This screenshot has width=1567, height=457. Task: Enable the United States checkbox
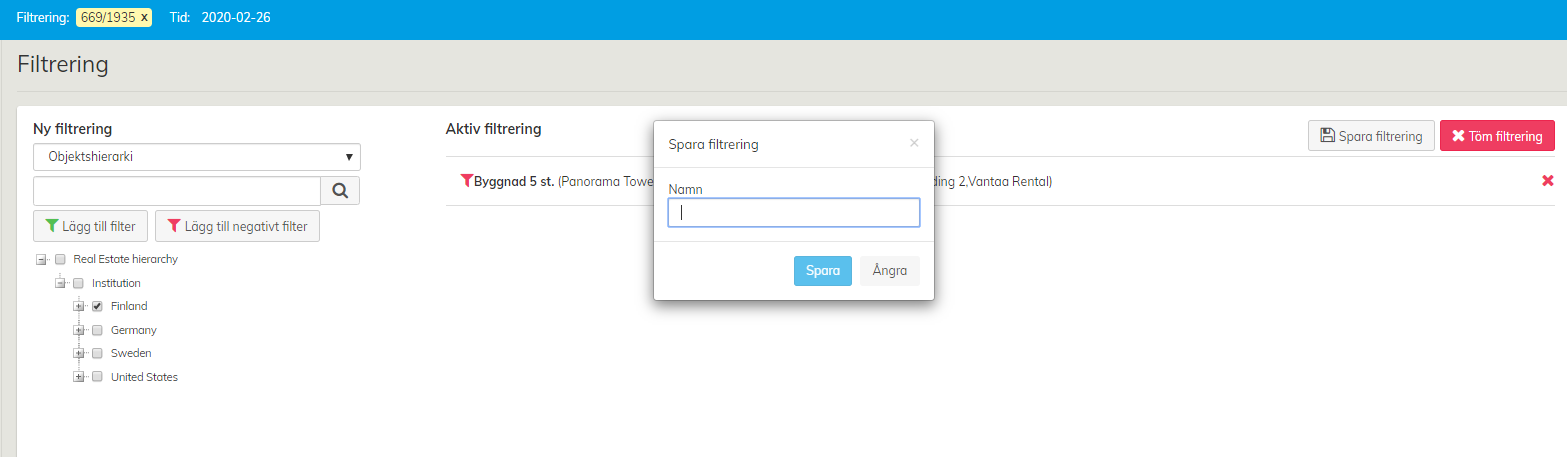click(98, 377)
